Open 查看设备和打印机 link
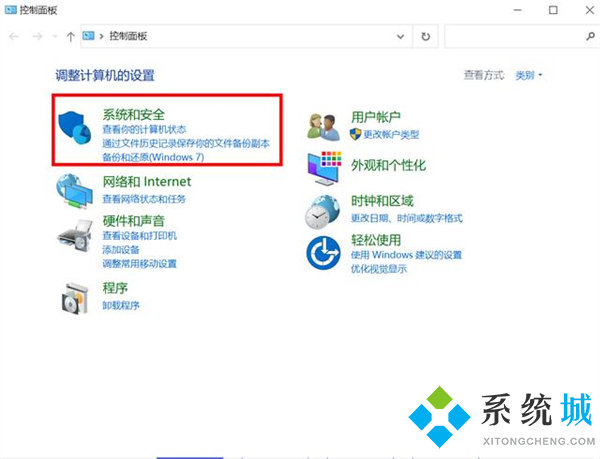The height and width of the screenshot is (459, 600). 140,236
